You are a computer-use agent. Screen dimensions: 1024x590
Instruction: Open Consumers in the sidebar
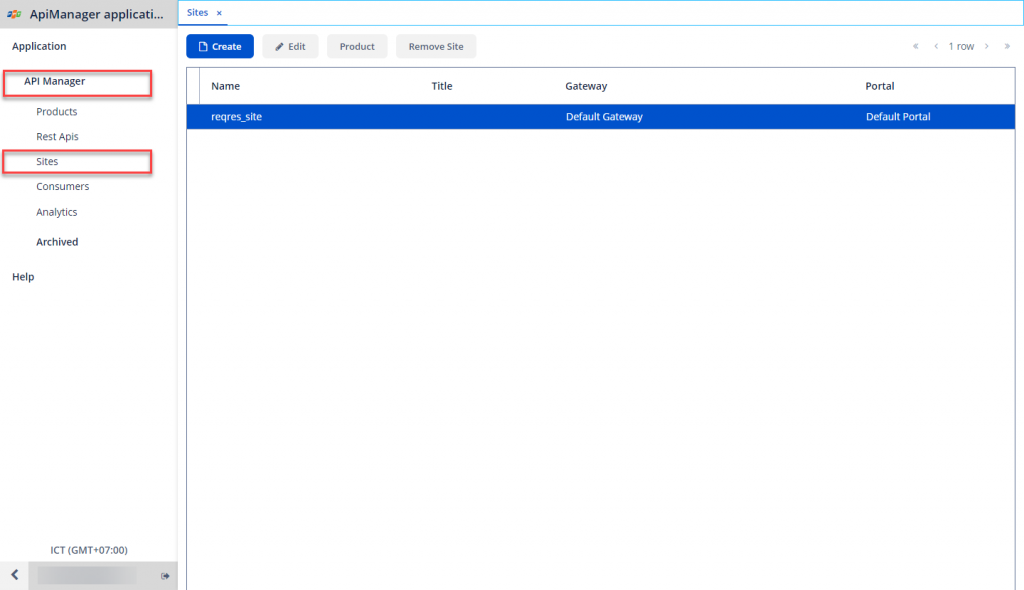[62, 186]
